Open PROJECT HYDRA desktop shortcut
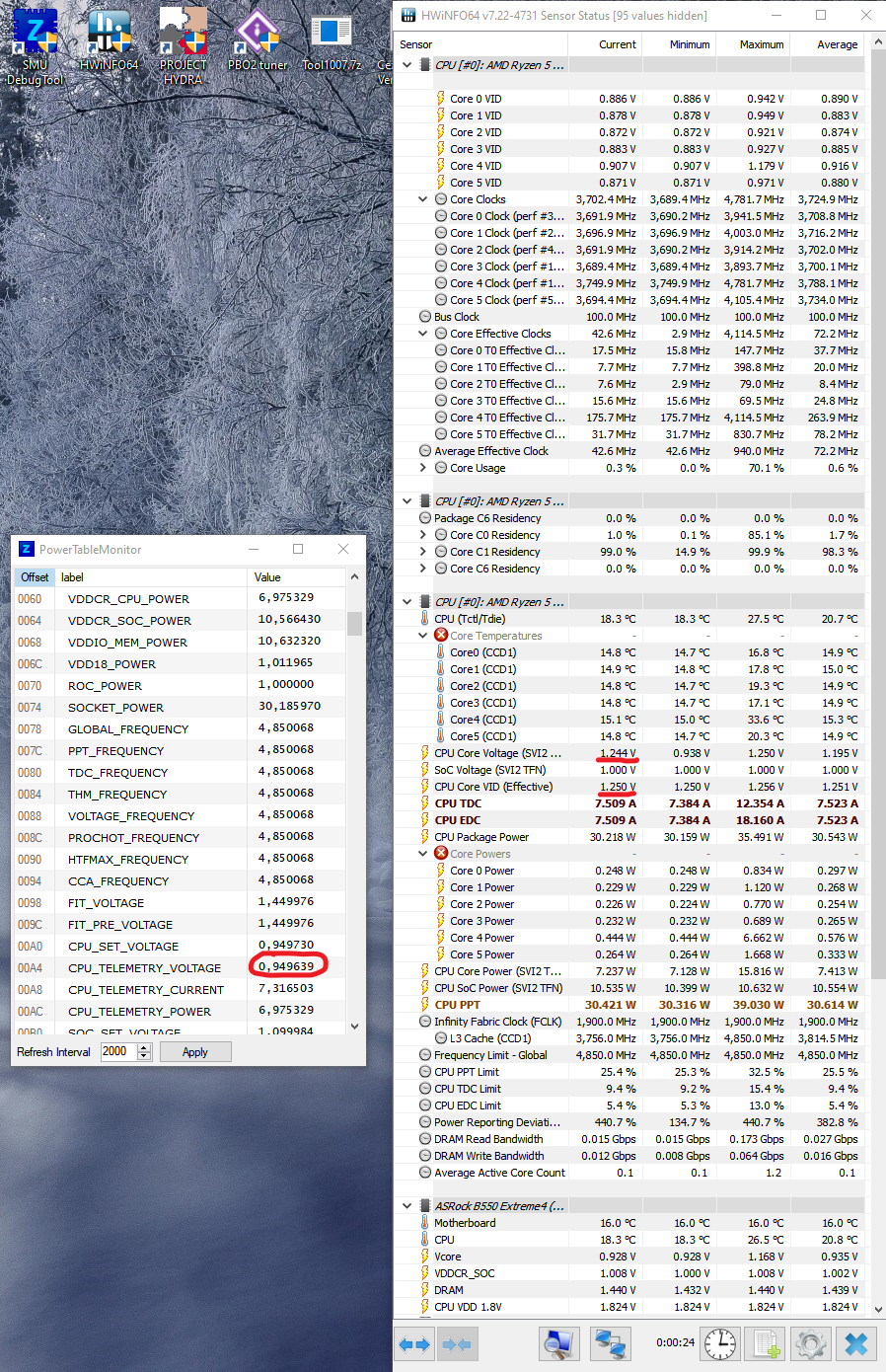The width and height of the screenshot is (886, 1372). 184,46
